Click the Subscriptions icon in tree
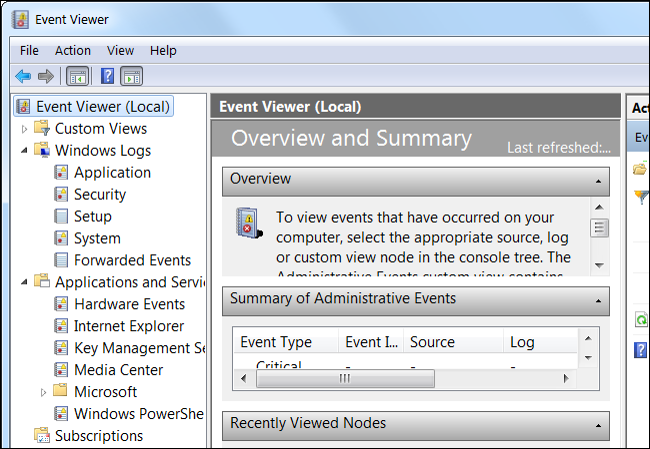This screenshot has width=650, height=449. click(42, 435)
